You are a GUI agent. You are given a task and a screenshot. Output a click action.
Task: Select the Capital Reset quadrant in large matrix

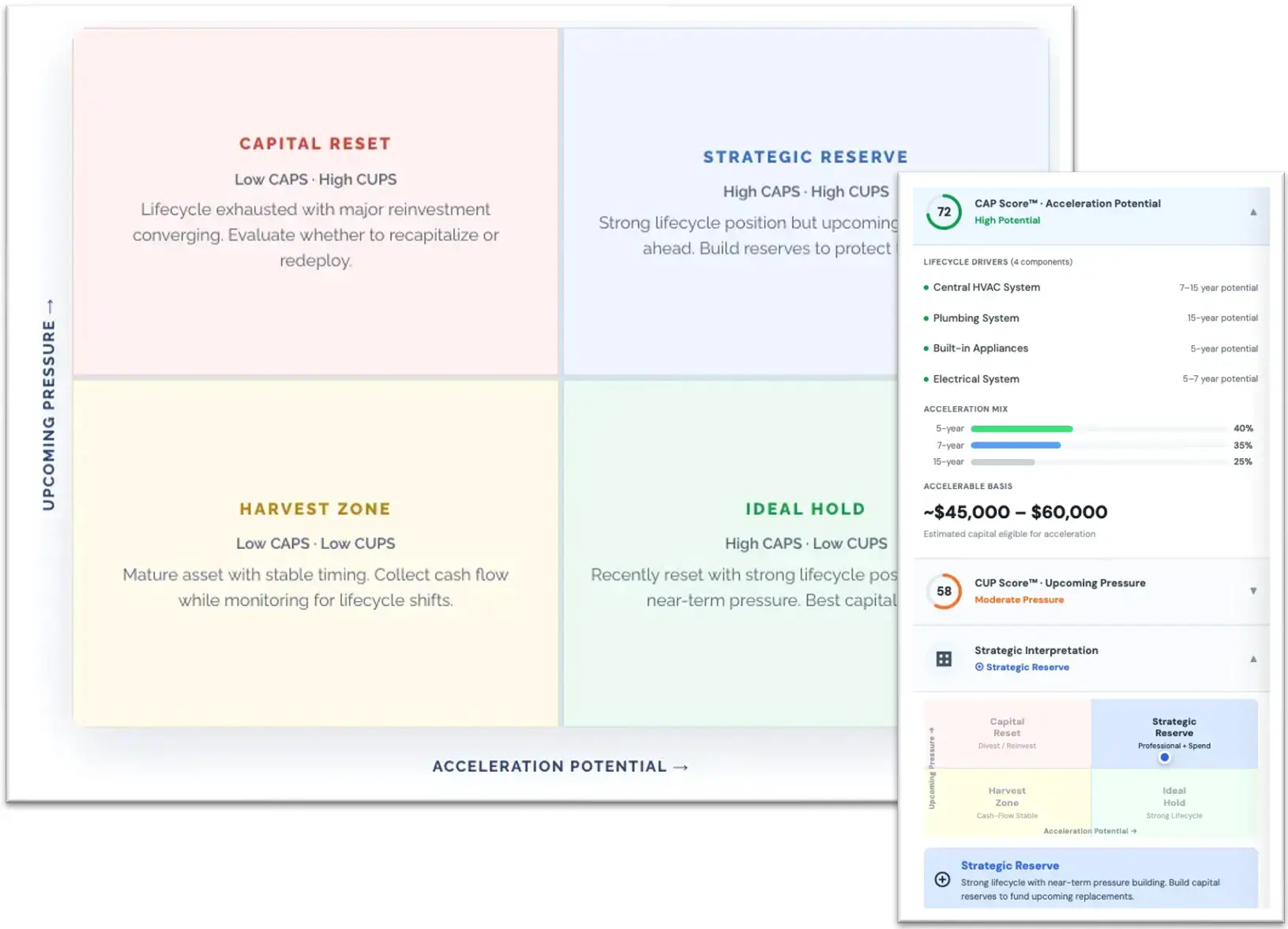click(x=315, y=201)
